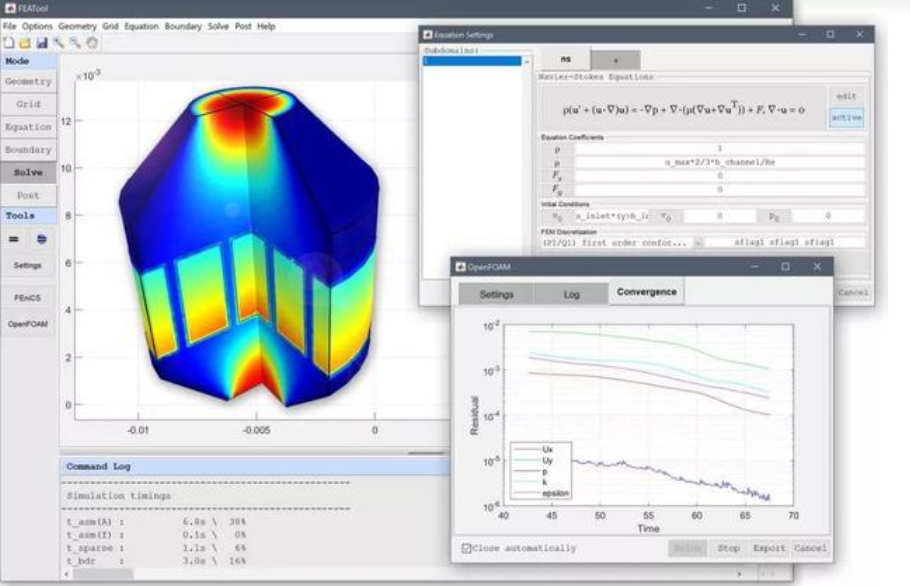
Task: Click the pan hand tool icon
Action: pyautogui.click(x=92, y=43)
